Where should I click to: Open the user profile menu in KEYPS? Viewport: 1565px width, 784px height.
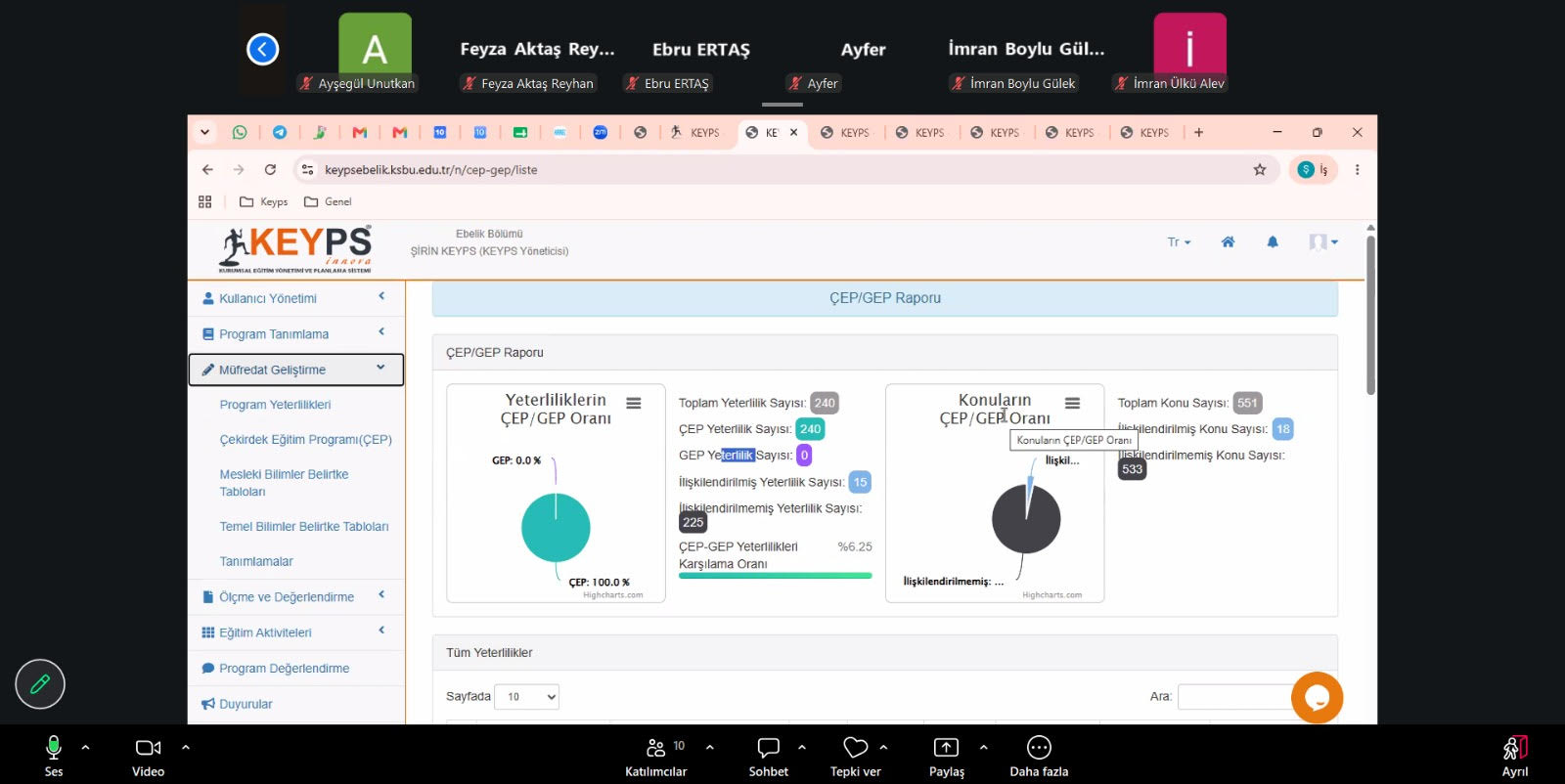(x=1323, y=241)
